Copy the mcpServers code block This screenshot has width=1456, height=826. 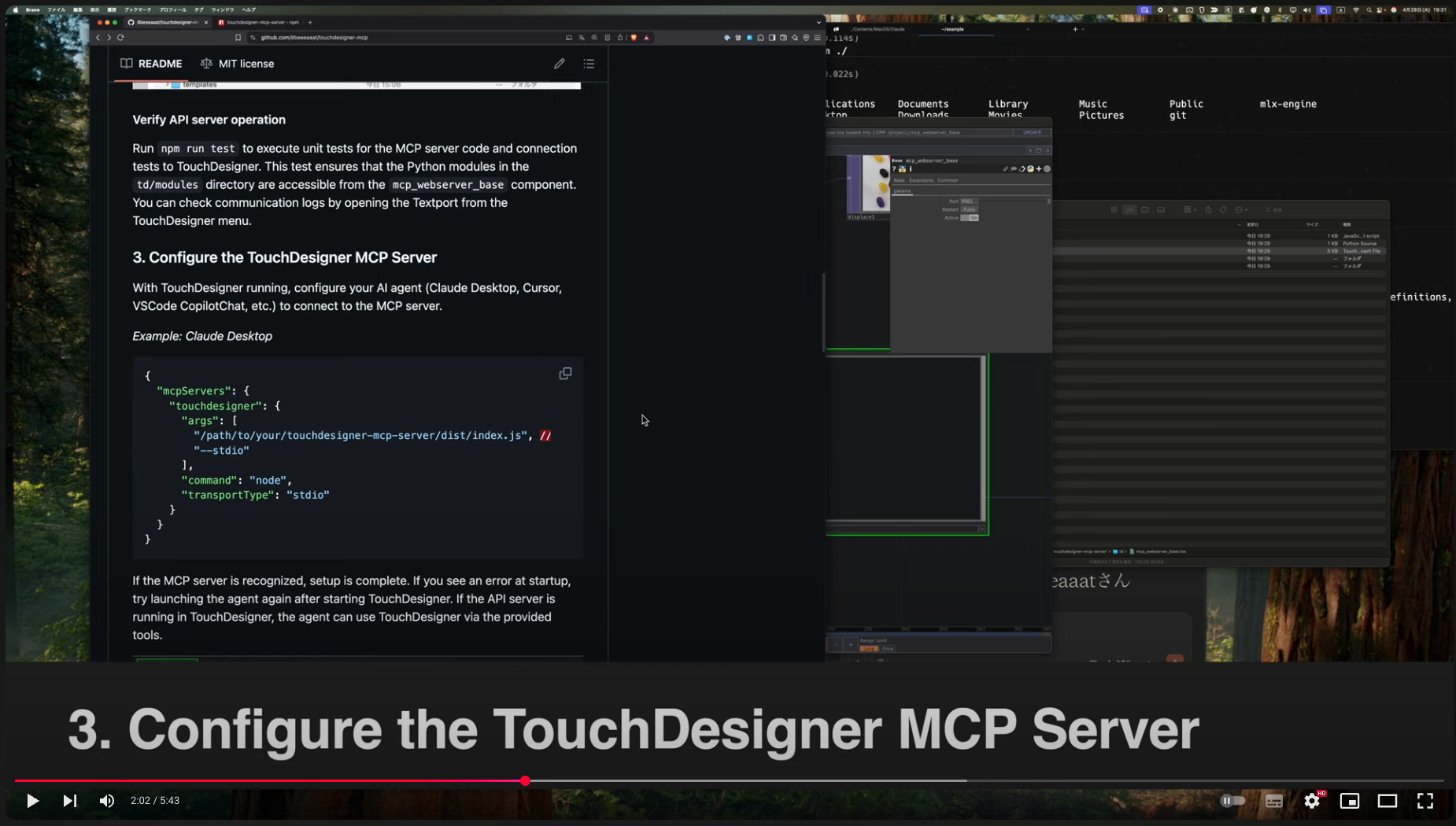(x=565, y=373)
